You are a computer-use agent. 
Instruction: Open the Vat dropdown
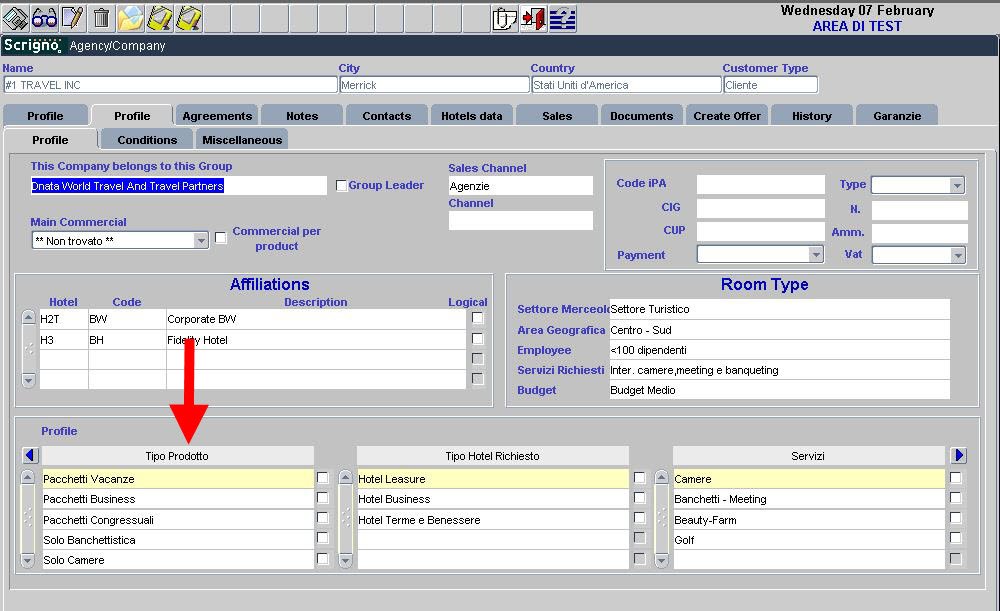[x=957, y=255]
